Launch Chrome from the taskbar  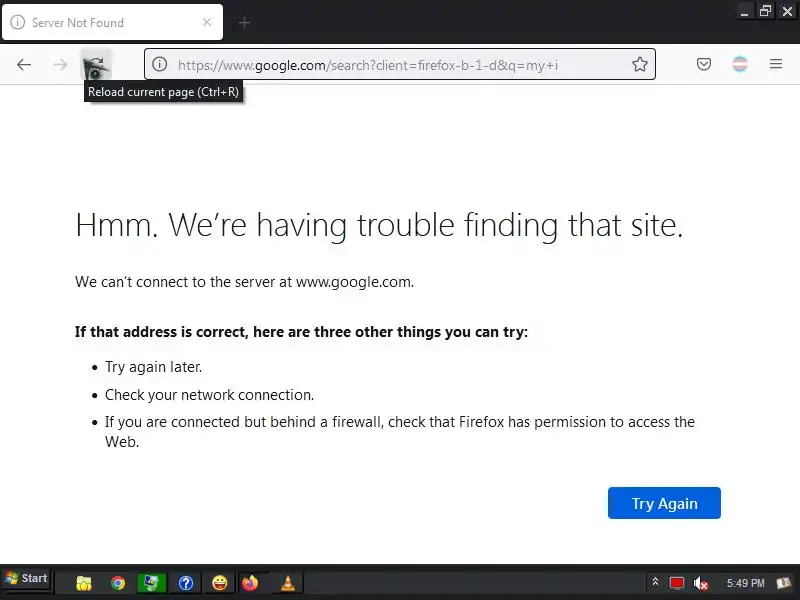118,583
